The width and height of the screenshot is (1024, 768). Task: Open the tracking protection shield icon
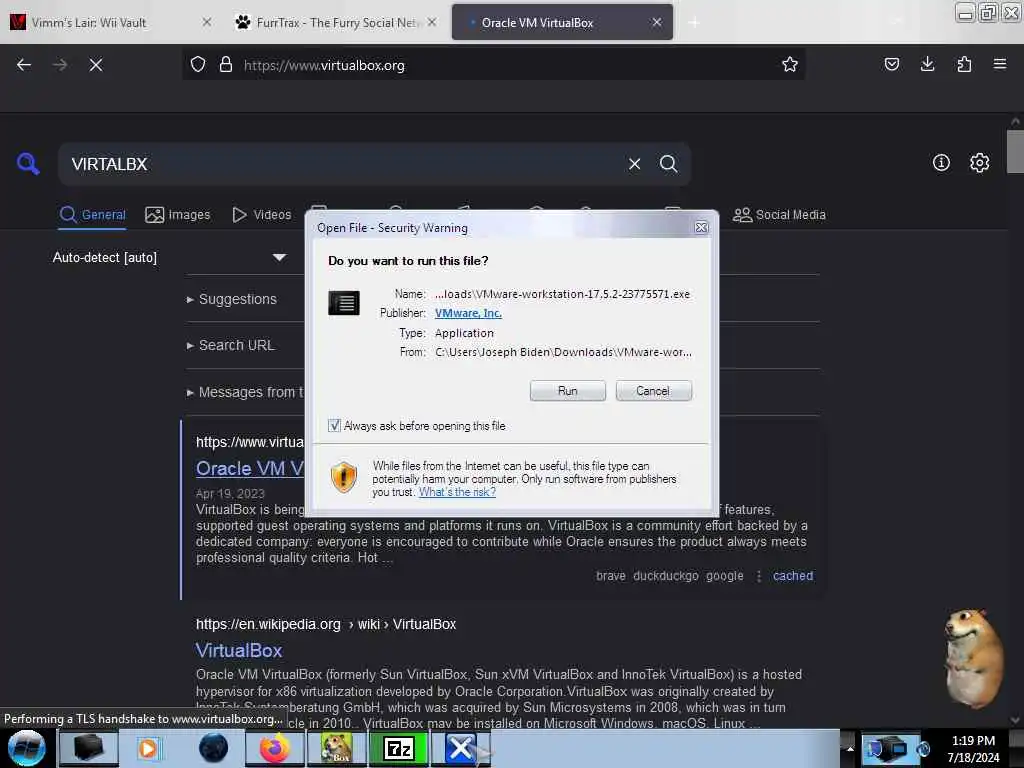click(198, 65)
